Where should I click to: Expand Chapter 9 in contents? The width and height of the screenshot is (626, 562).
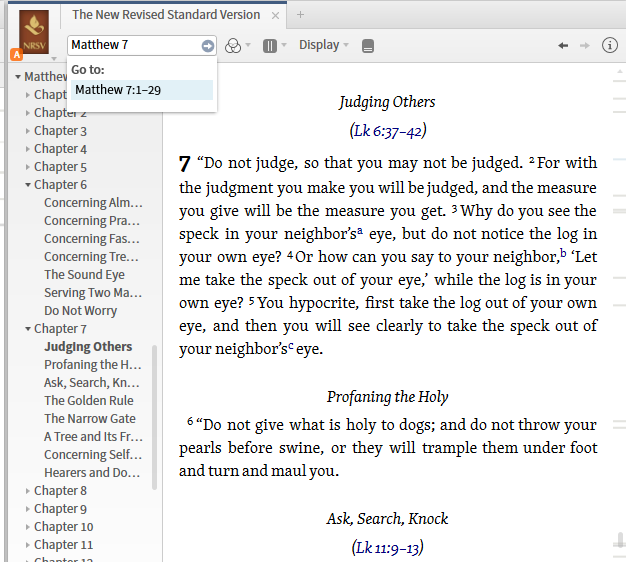[28, 509]
